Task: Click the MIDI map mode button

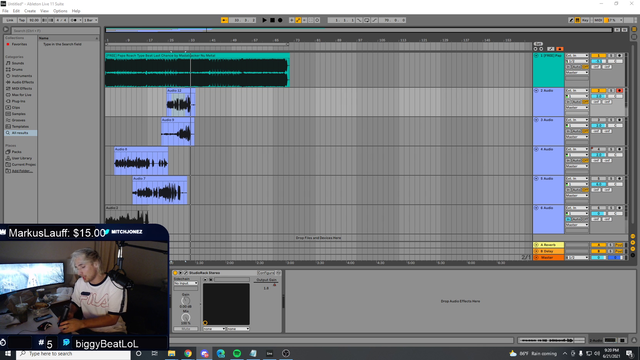Action: click(x=598, y=20)
